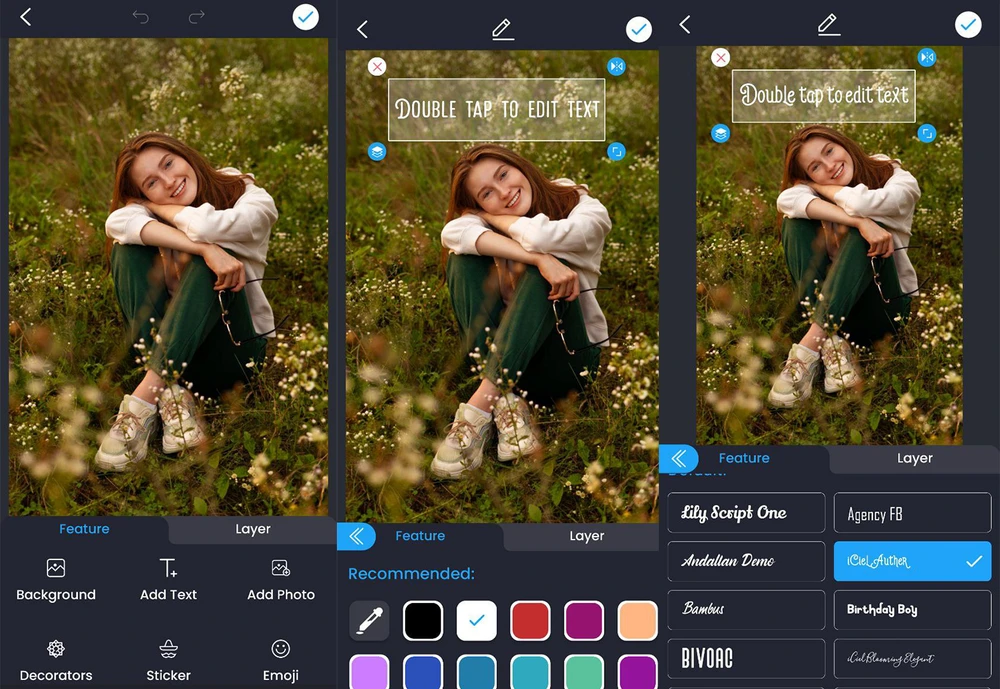Go back using chevron beside undo arrow

(x=26, y=17)
